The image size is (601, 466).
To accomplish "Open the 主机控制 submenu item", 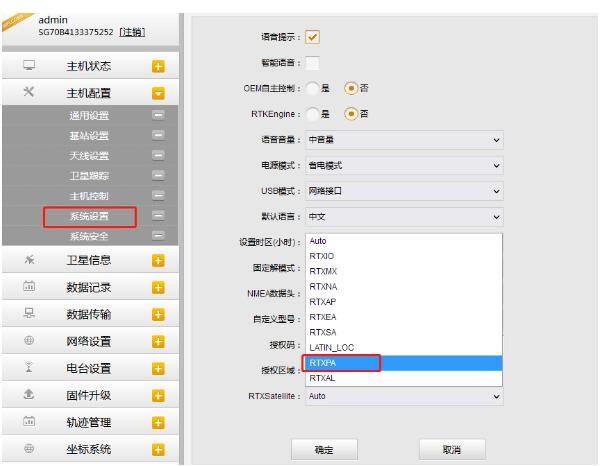I will pyautogui.click(x=89, y=196).
